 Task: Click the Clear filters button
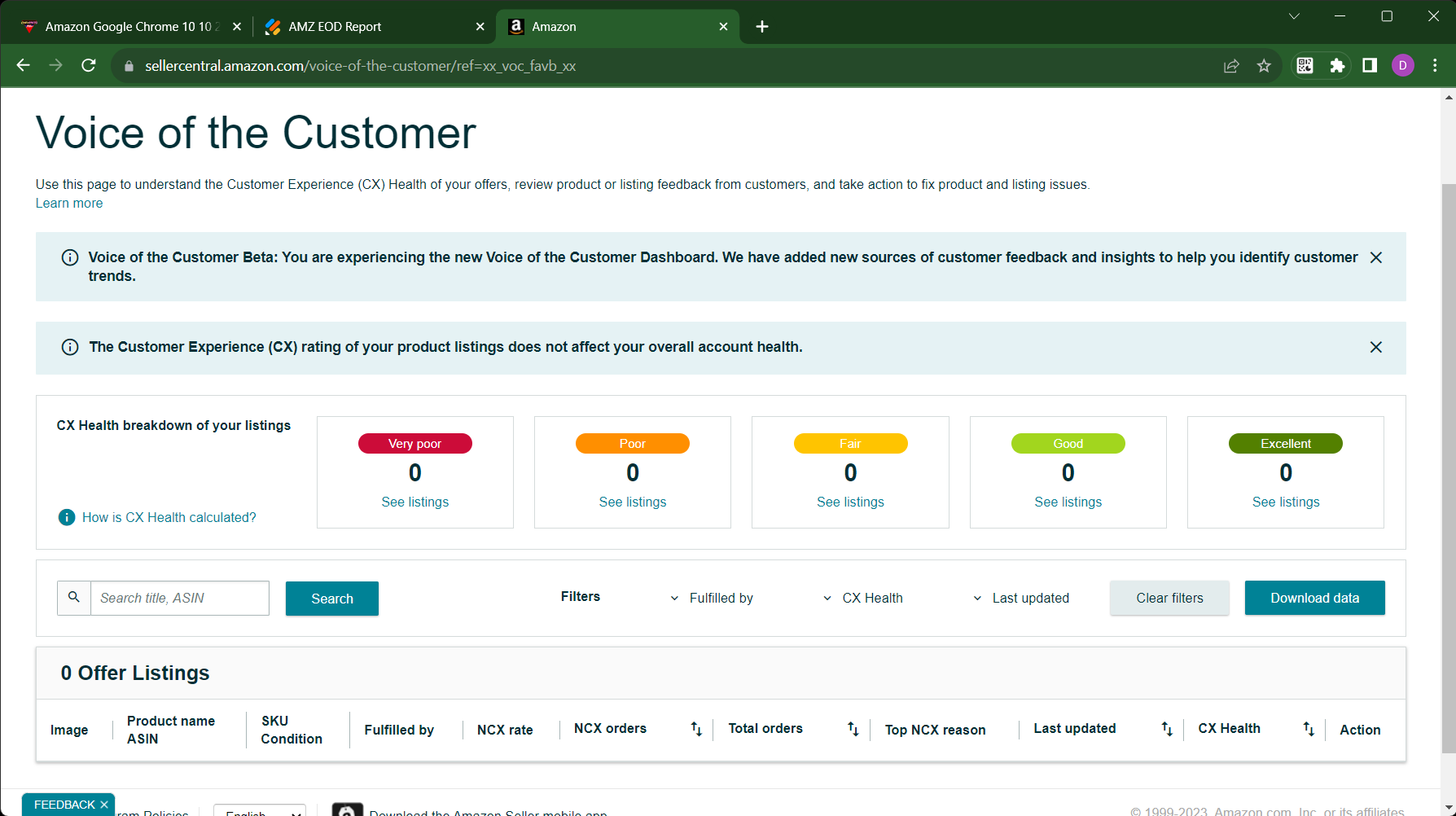[x=1169, y=598]
